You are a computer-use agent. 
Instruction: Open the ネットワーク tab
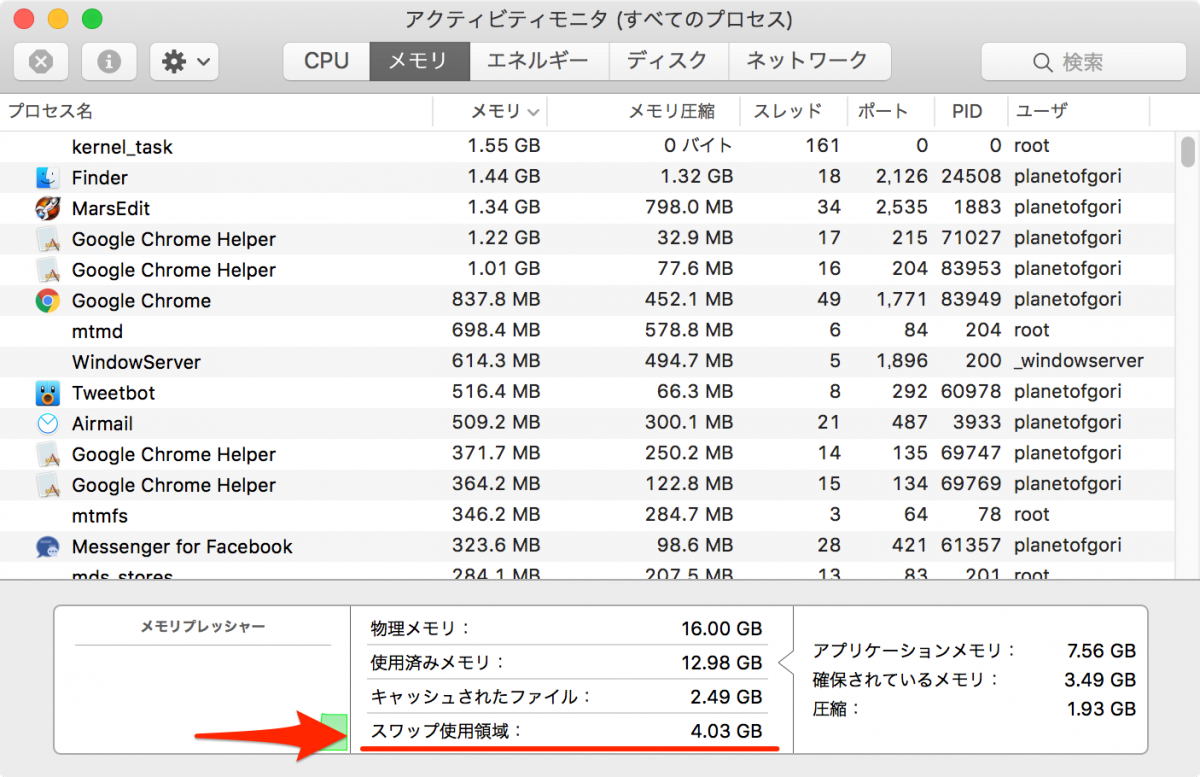pos(807,61)
